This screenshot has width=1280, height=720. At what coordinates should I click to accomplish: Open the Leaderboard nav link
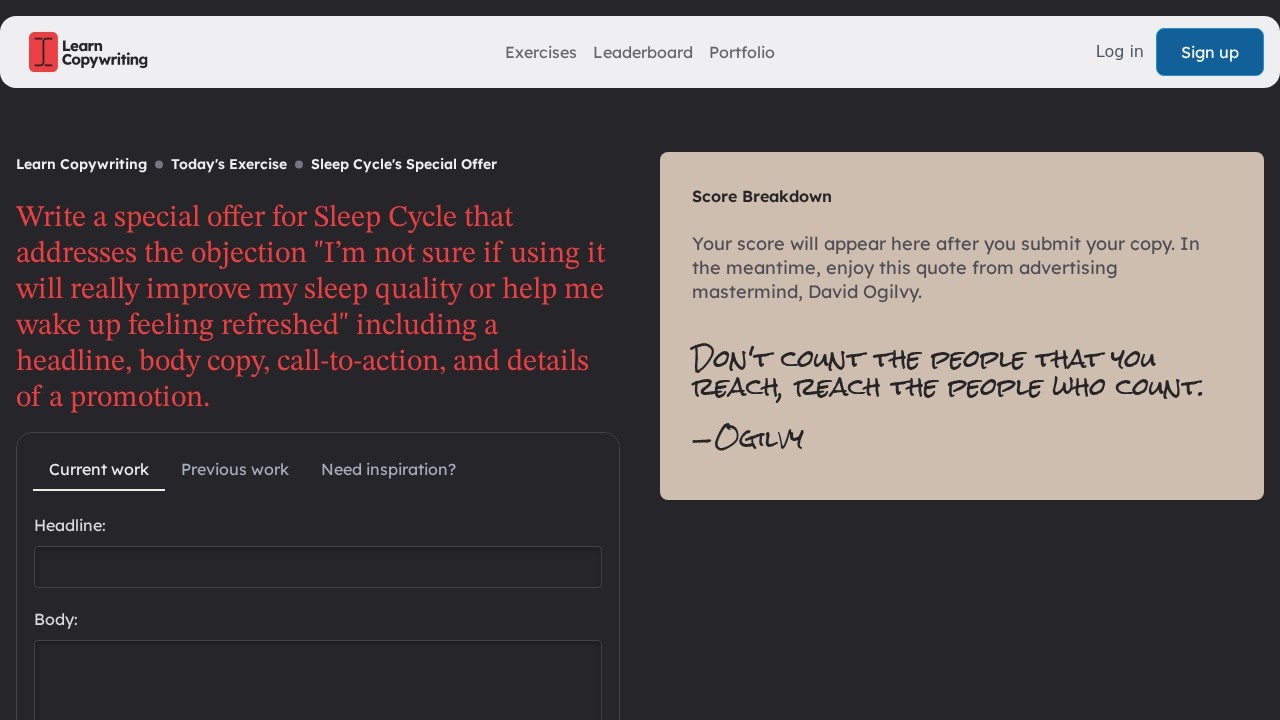point(643,52)
